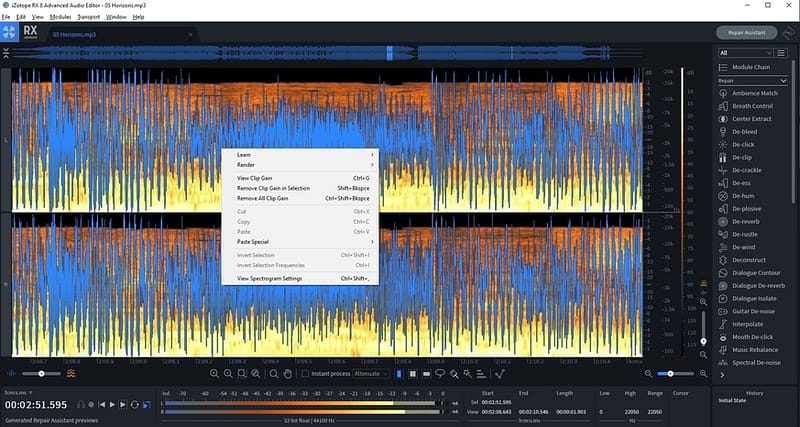Click the zoom out icon in the editing toolbar
The image size is (800, 427).
click(228, 374)
